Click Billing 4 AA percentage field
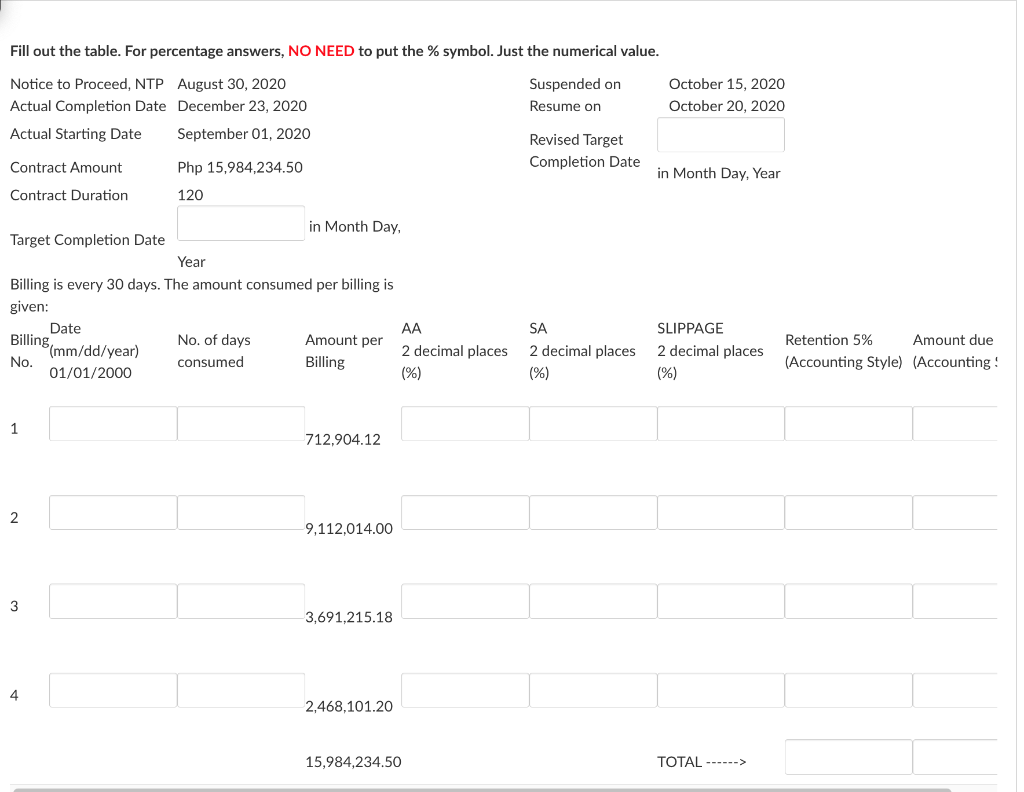 pos(465,690)
